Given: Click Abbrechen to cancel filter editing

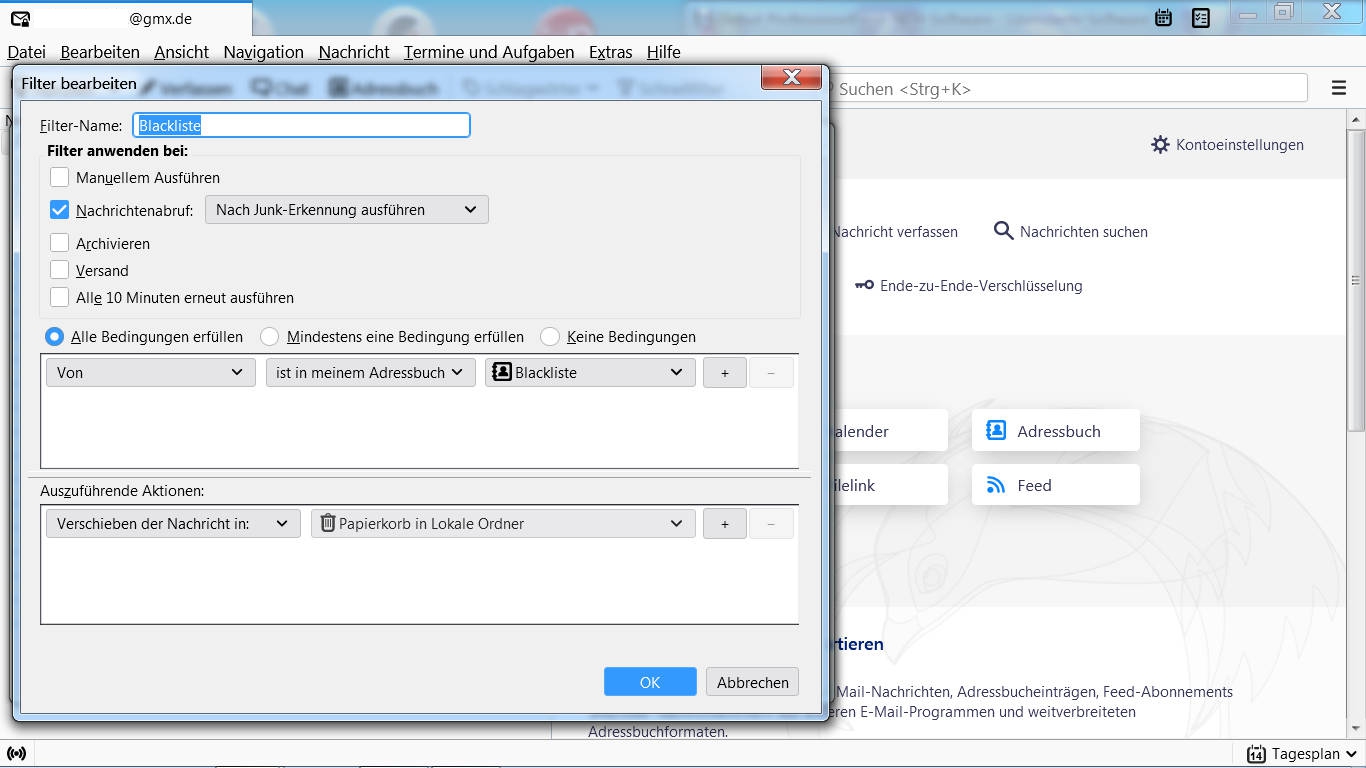Looking at the screenshot, I should (x=752, y=682).
